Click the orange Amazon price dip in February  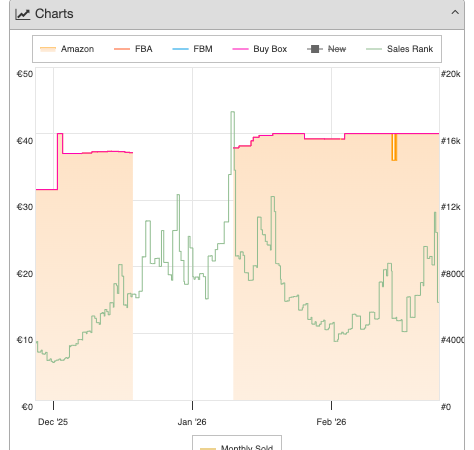[x=394, y=147]
